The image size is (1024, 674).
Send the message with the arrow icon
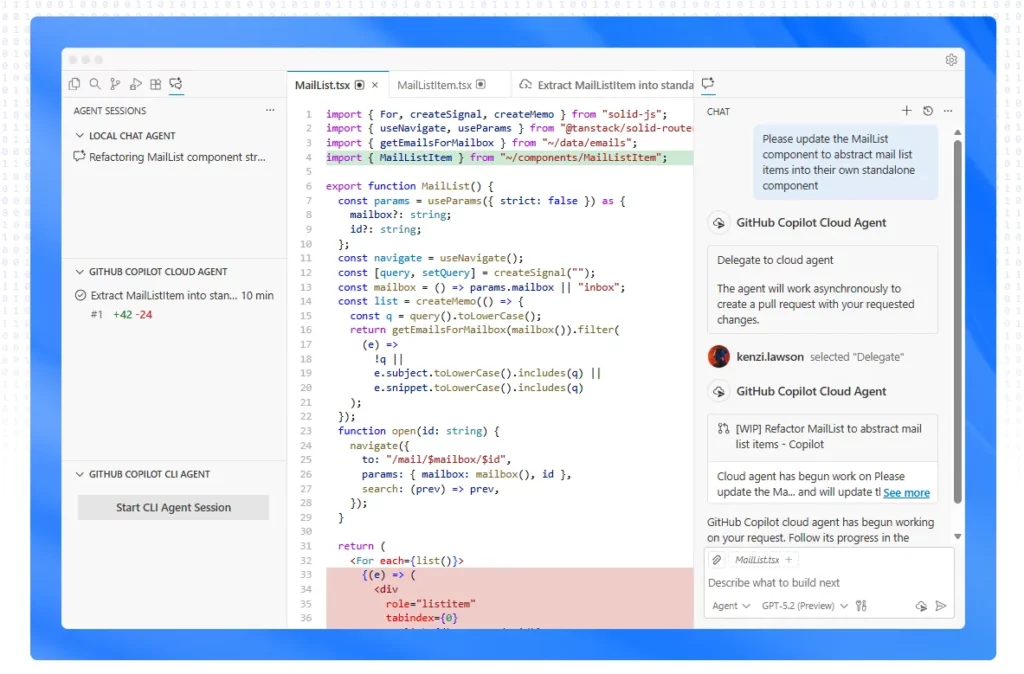[x=941, y=605]
